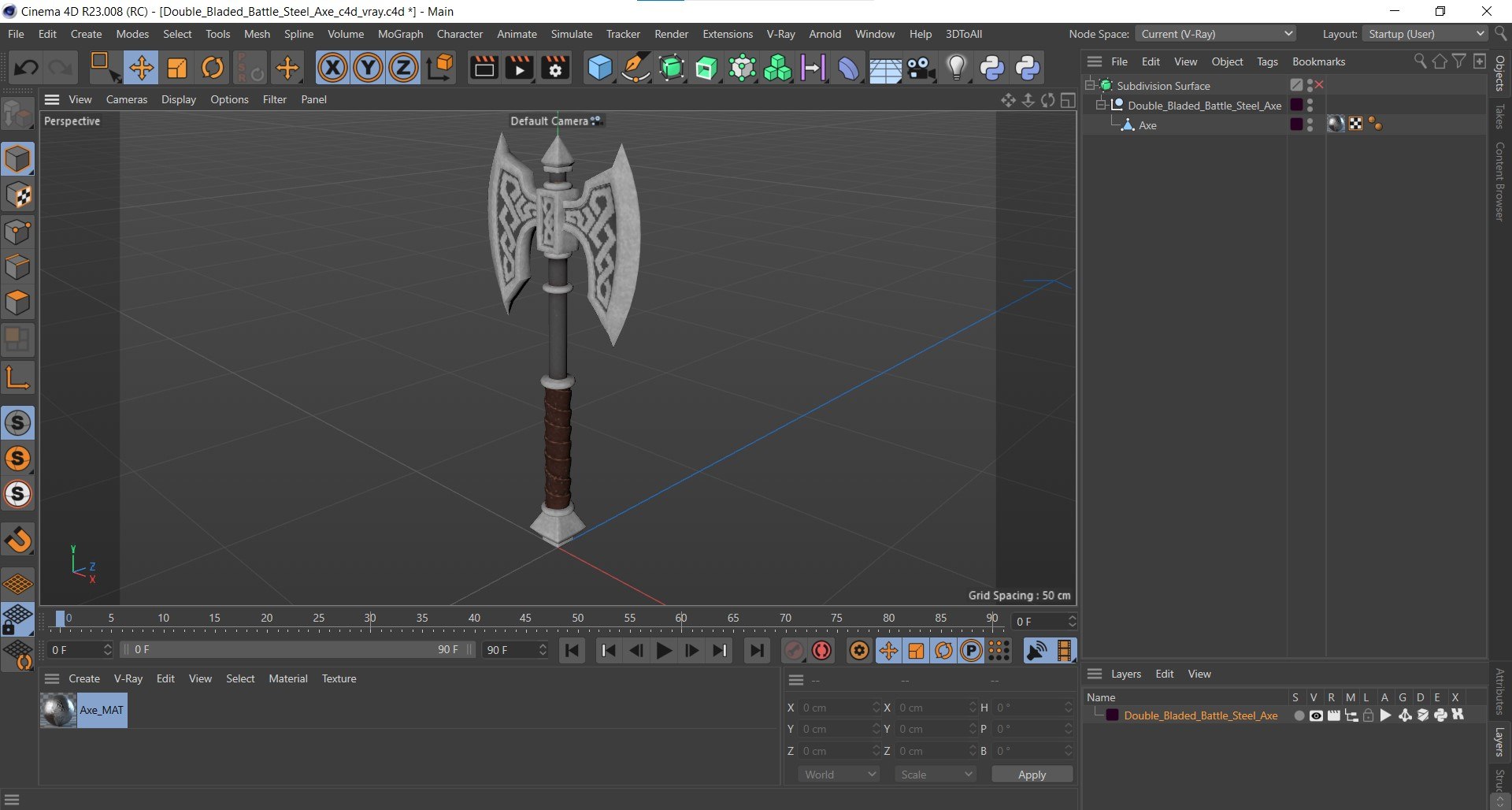Add a Camera object icon

[x=921, y=68]
